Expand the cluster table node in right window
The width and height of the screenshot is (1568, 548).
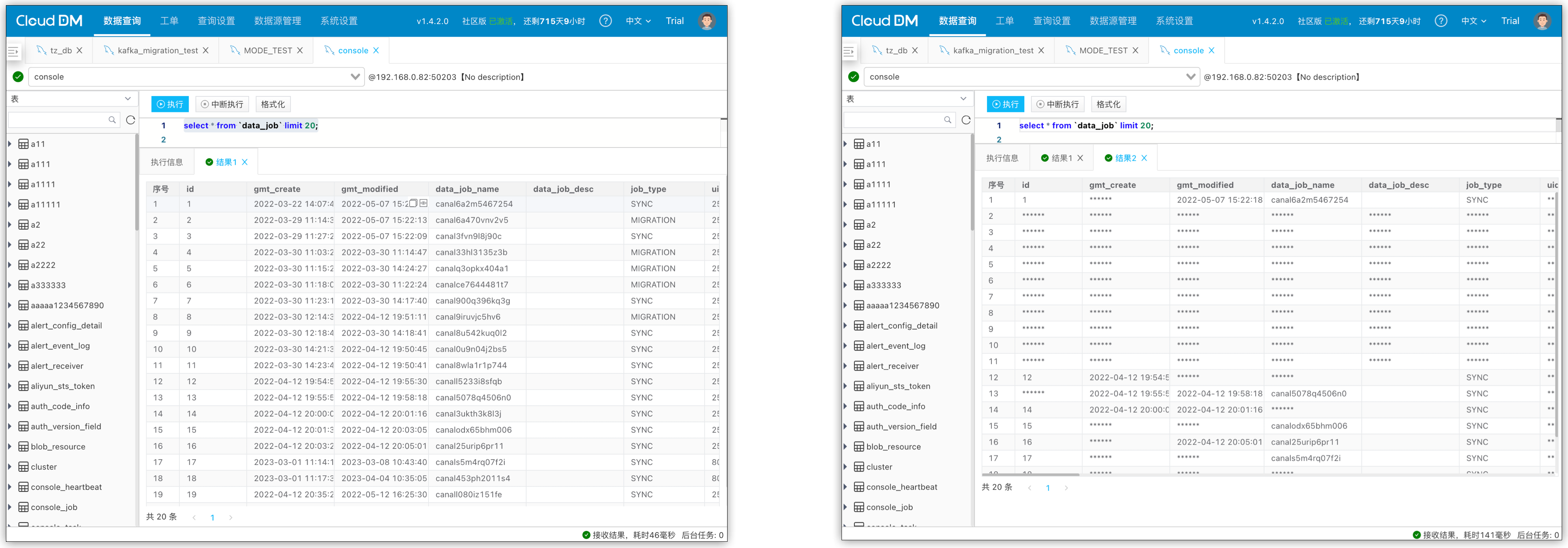tap(846, 467)
